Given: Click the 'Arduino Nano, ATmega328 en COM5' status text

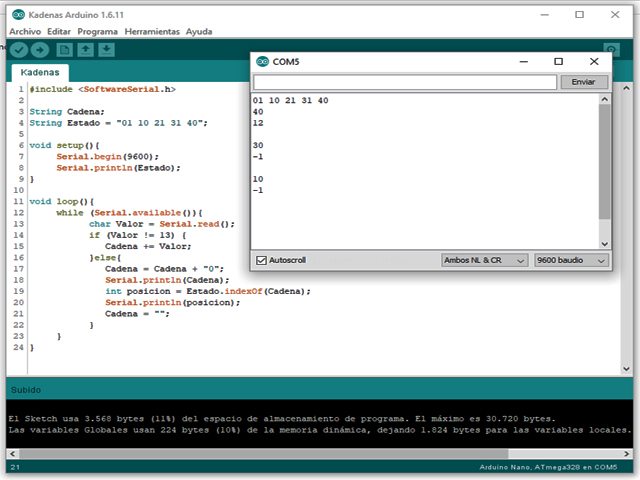Looking at the screenshot, I should pos(548,467).
